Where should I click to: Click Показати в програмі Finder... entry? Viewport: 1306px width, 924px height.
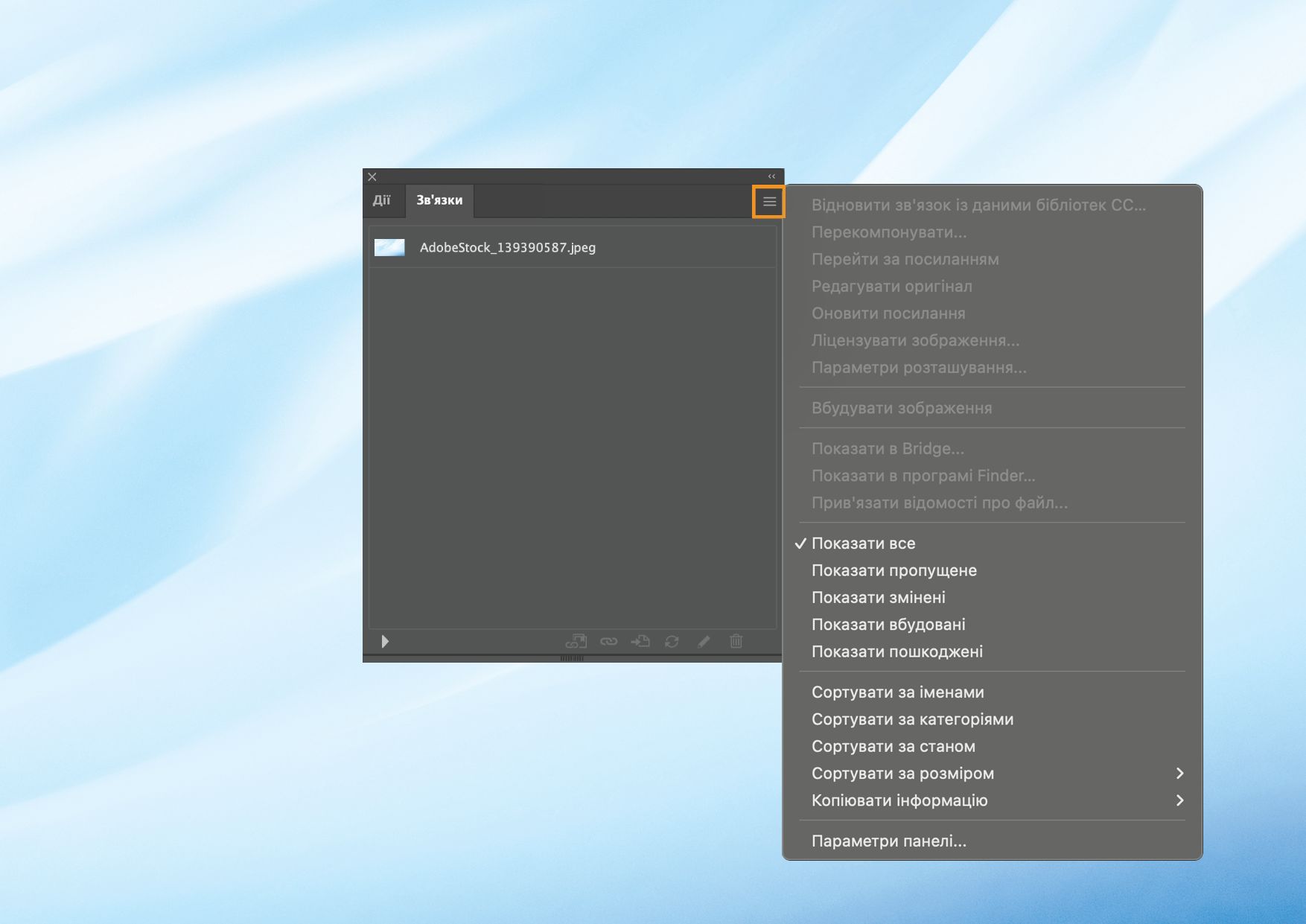pos(993,476)
